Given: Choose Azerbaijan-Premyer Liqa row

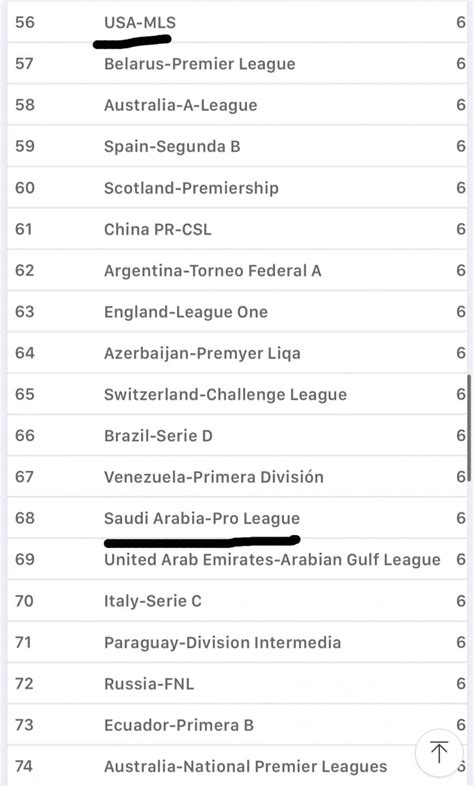Looking at the screenshot, I should coord(237,353).
